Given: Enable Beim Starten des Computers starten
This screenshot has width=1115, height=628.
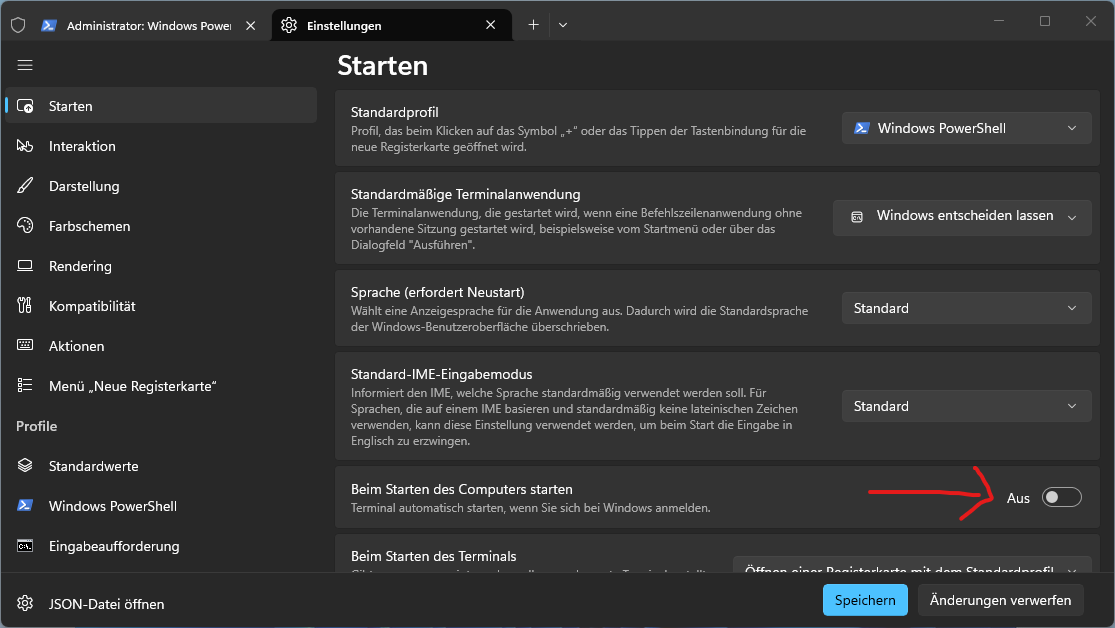Looking at the screenshot, I should [1061, 496].
